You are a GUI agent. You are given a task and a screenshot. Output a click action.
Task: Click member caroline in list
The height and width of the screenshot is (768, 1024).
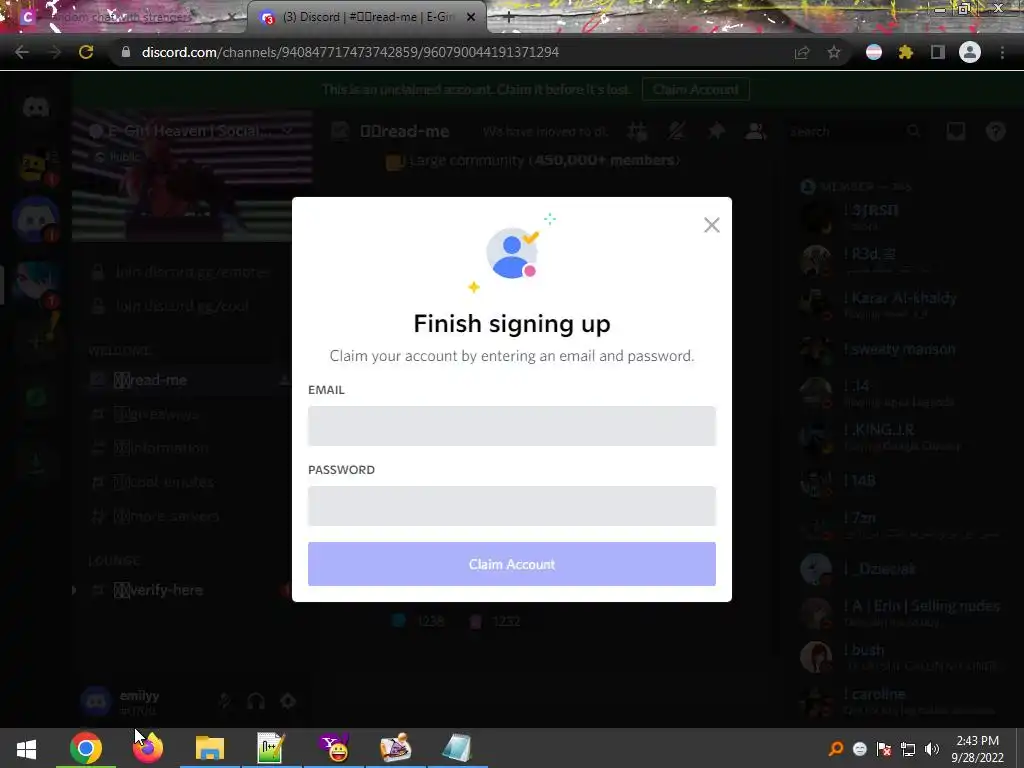[x=901, y=700]
